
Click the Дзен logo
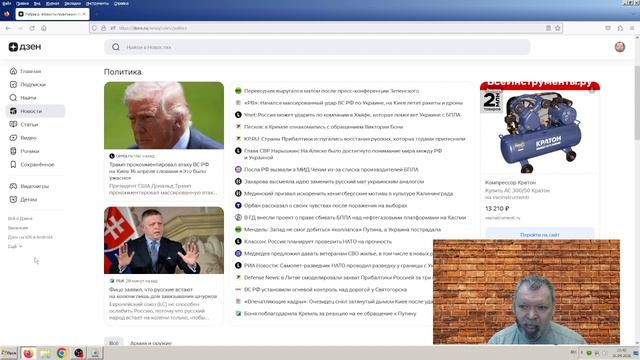[25, 47]
